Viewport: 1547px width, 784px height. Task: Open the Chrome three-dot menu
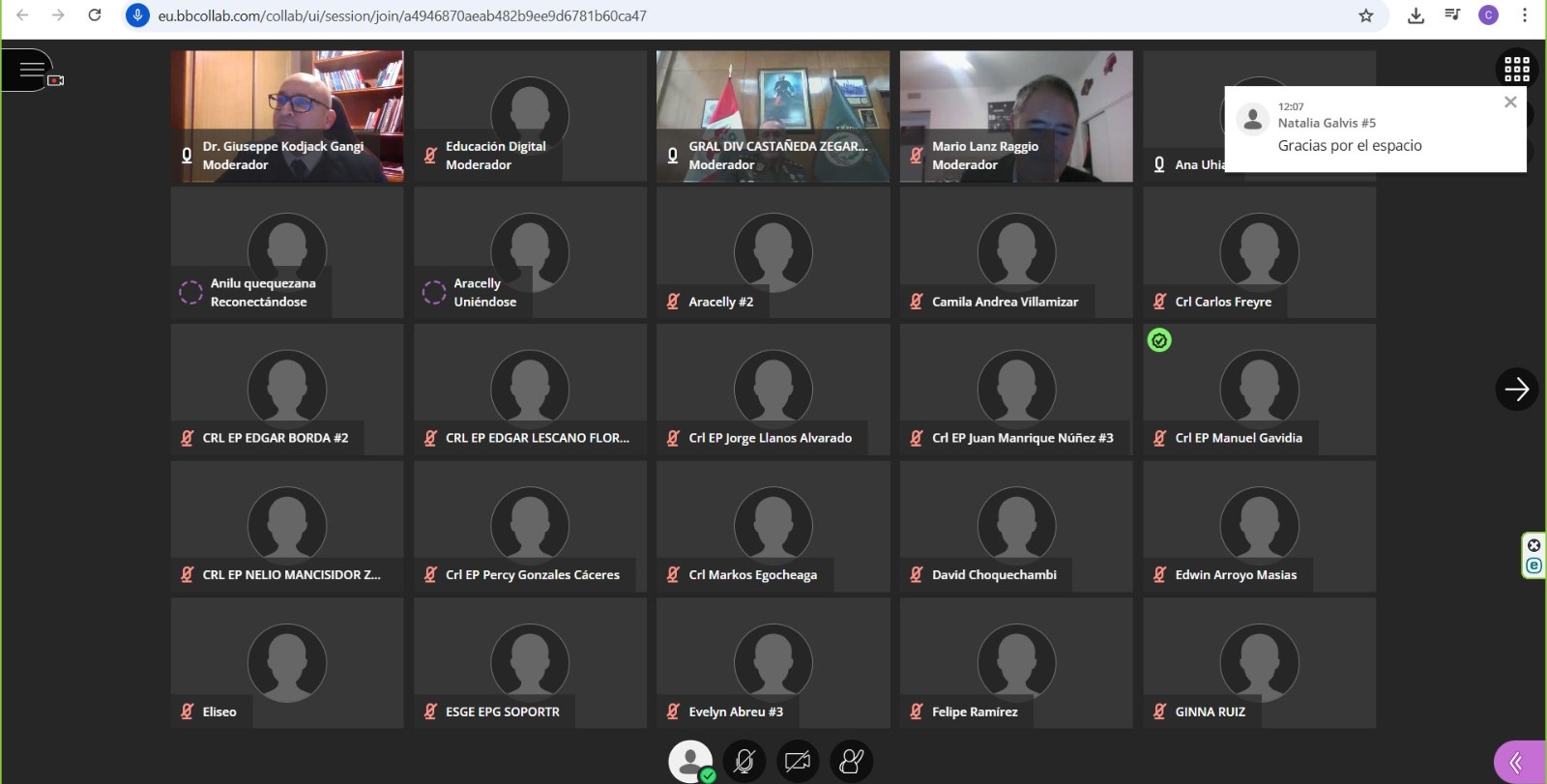[1525, 15]
